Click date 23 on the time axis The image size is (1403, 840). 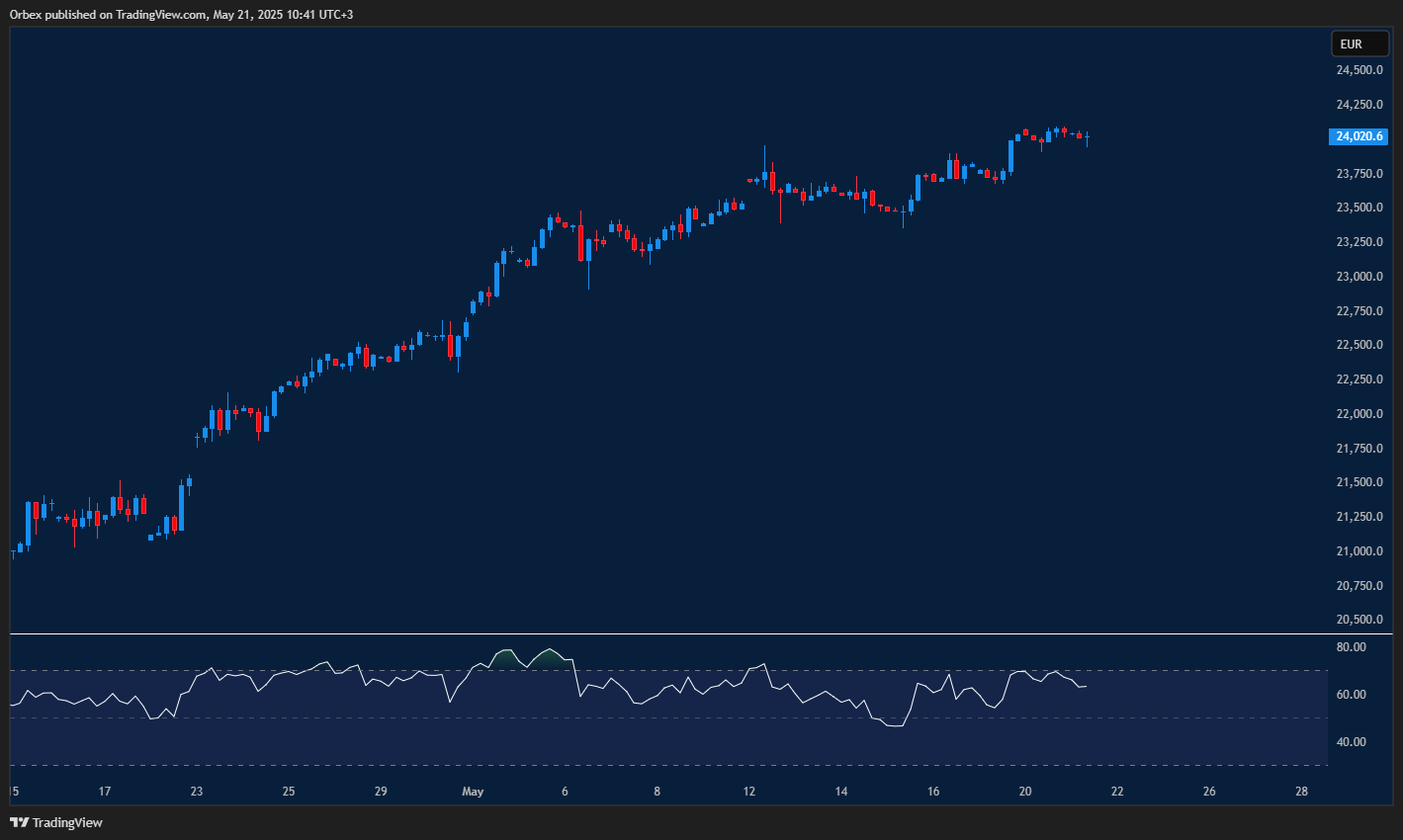(x=197, y=792)
